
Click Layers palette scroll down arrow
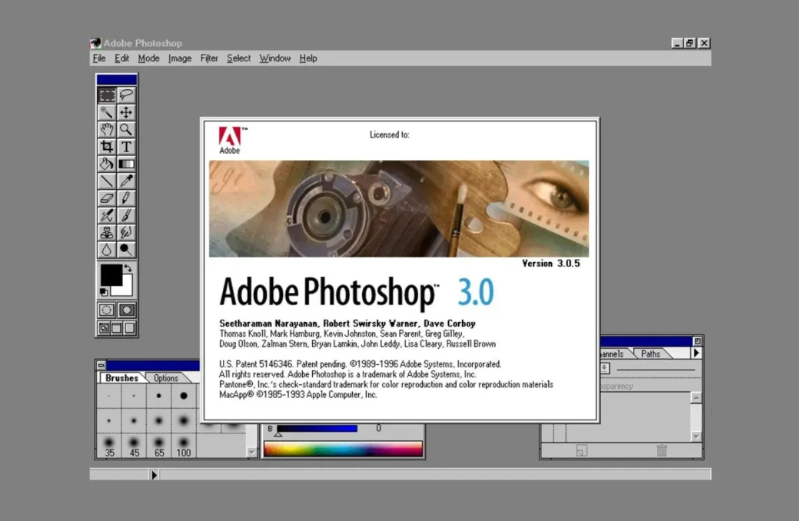(x=696, y=436)
